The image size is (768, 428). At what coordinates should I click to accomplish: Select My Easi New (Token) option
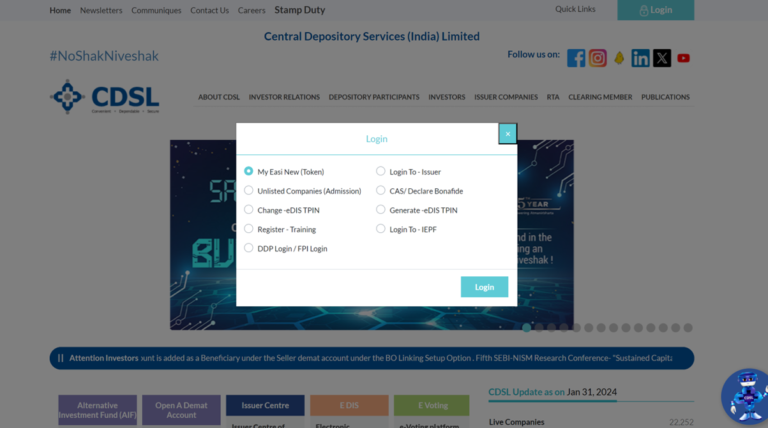[248, 171]
